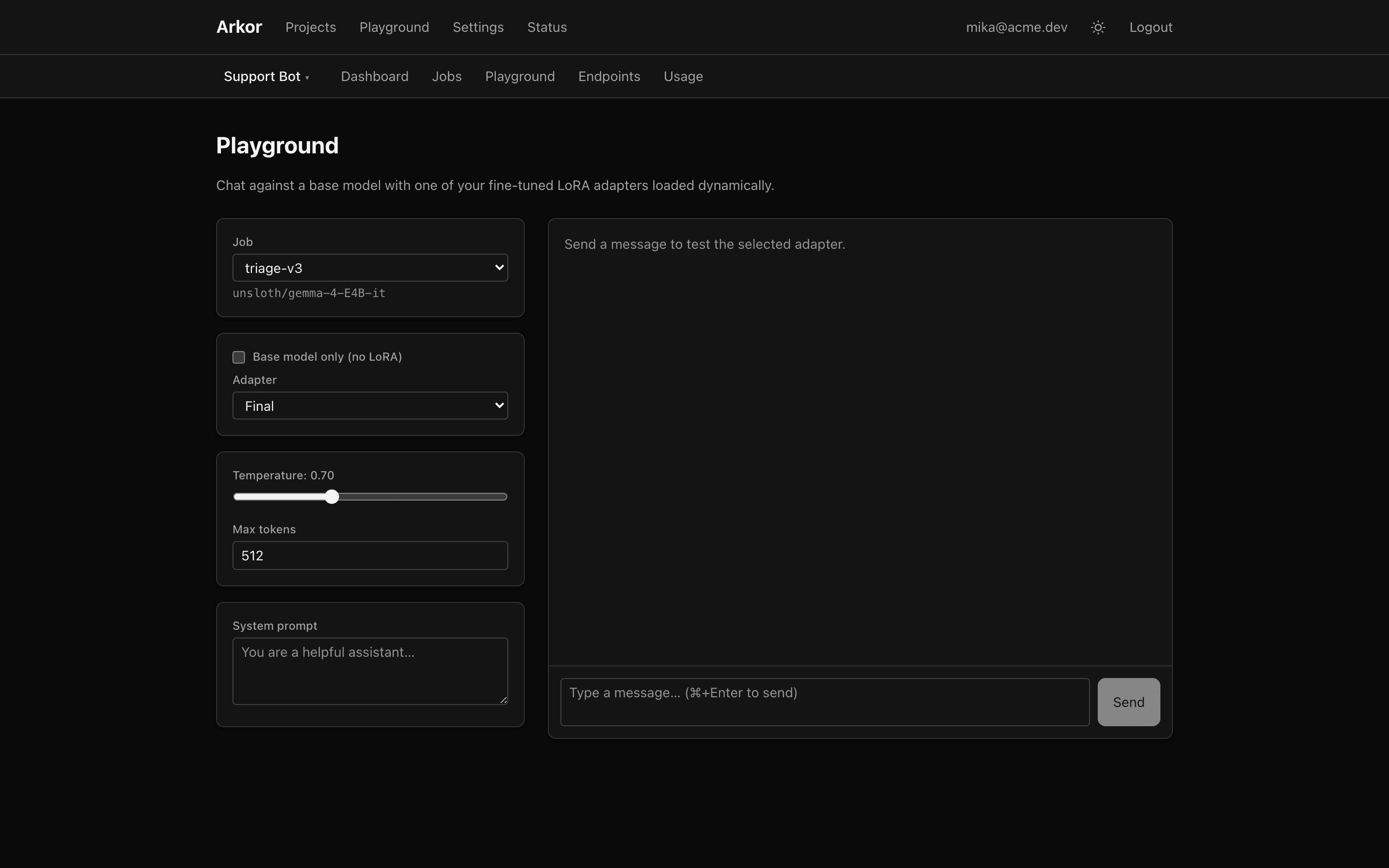Click the Playground page heading
The width and height of the screenshot is (1389, 868).
(277, 146)
